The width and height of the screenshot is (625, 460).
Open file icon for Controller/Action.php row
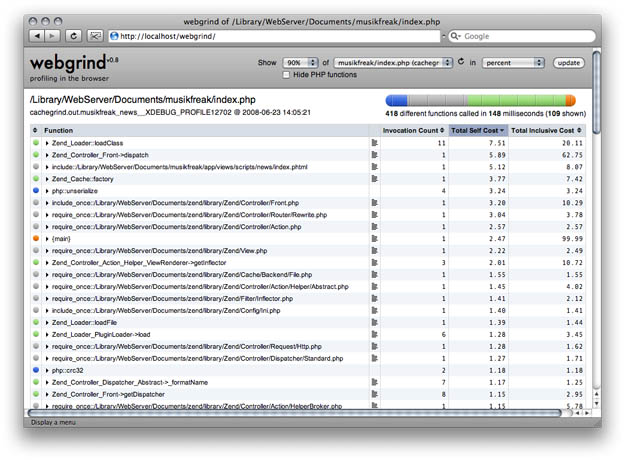point(375,226)
